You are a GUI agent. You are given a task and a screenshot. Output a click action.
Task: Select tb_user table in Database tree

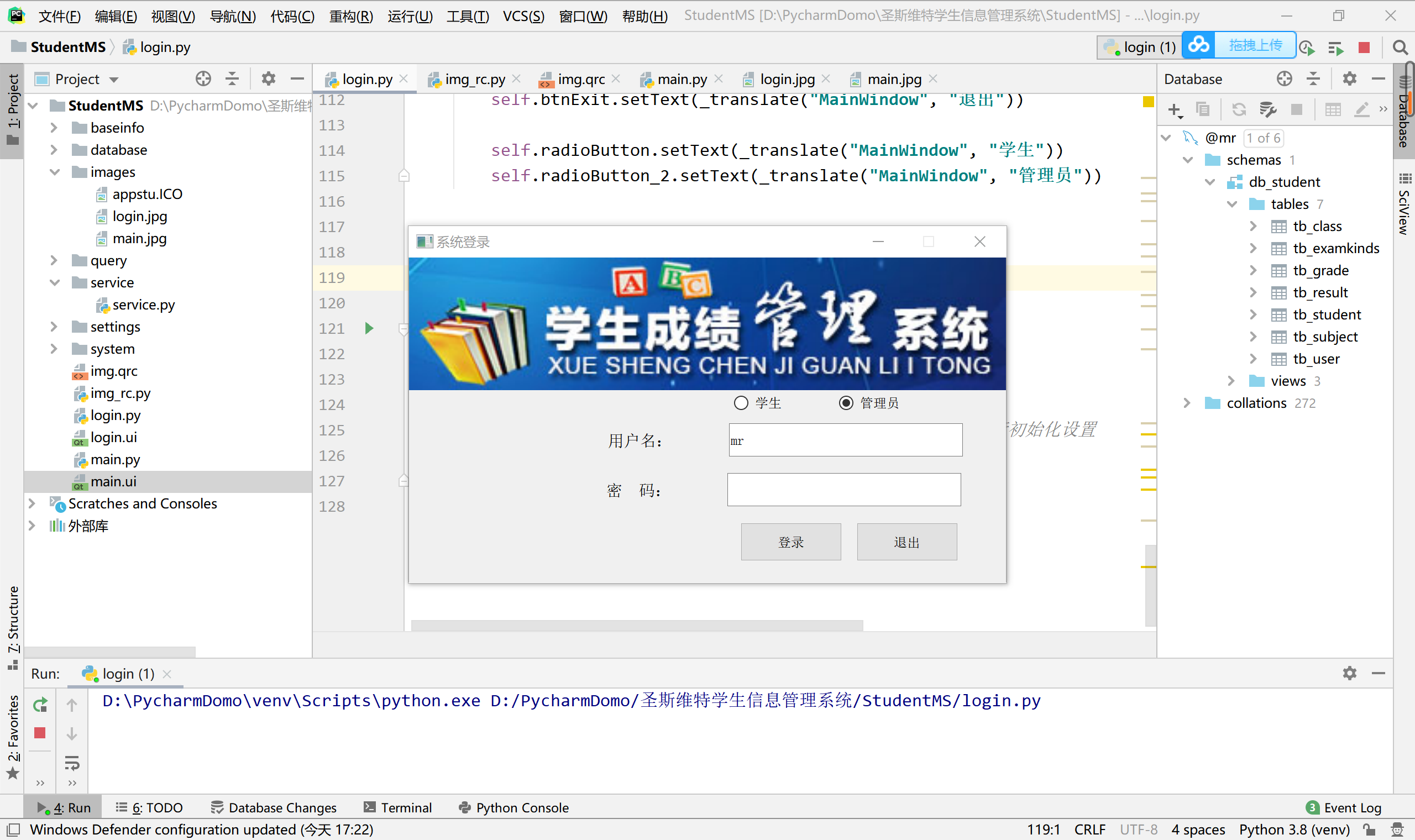pyautogui.click(x=1316, y=359)
